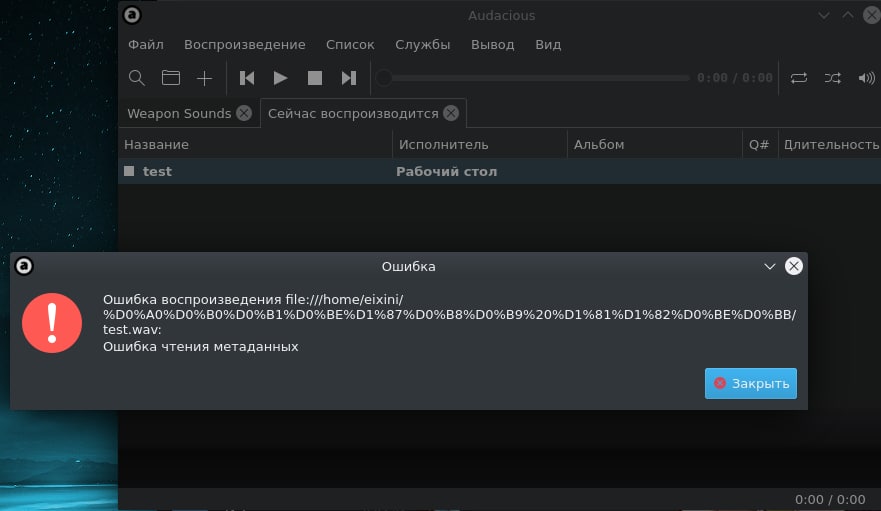Screen dimensions: 881x511
Task: Click the red error exclamation icon
Action: (52, 323)
